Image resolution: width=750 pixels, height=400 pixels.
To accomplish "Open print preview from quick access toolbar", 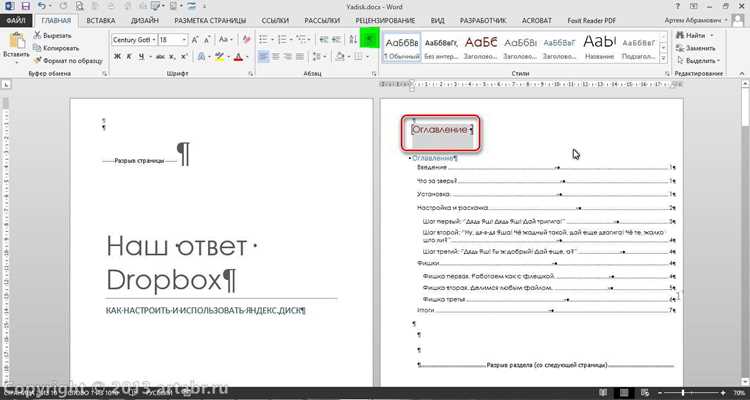I will tap(79, 6).
